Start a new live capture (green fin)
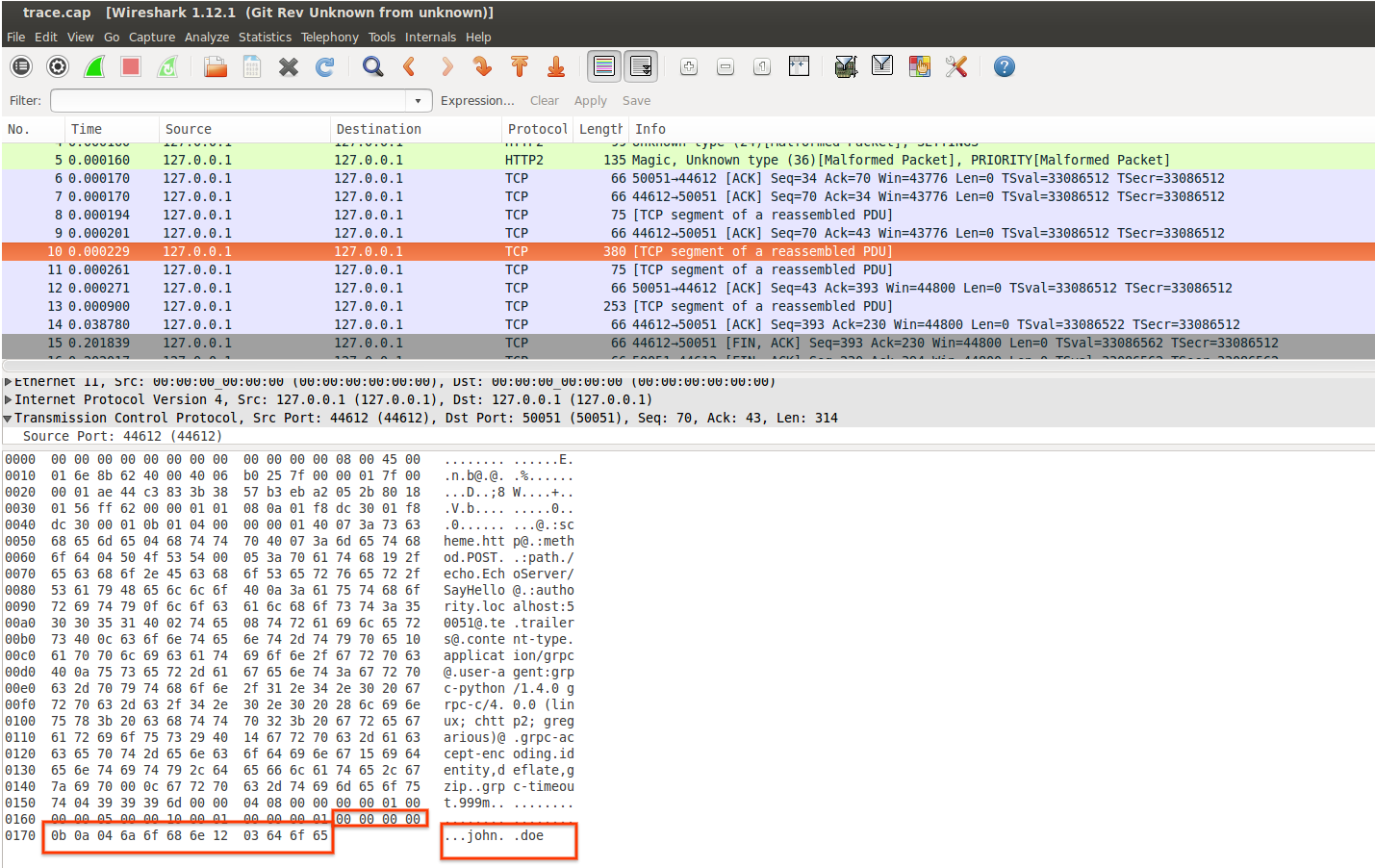1375x868 pixels. [94, 66]
